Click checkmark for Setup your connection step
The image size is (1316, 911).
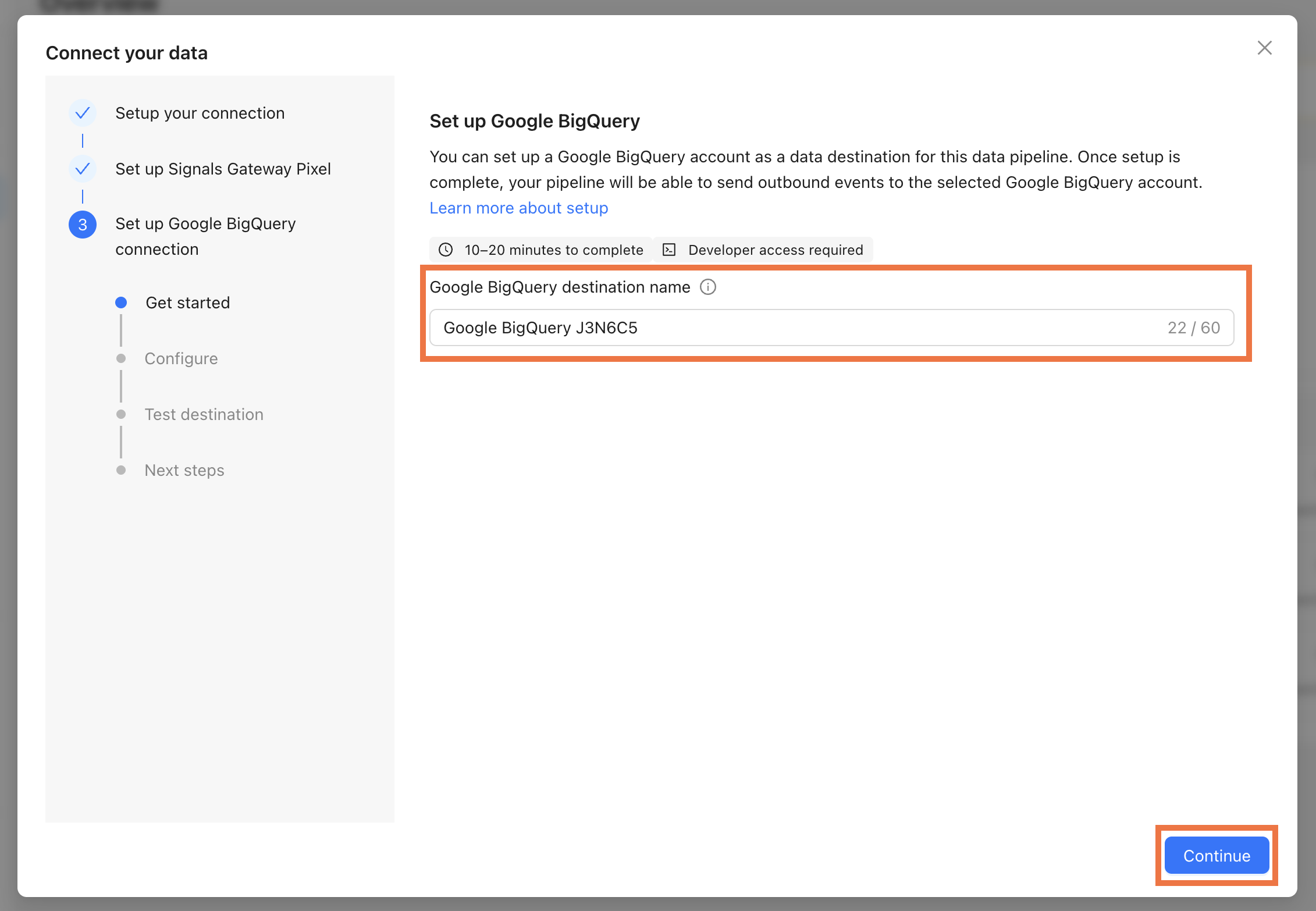pyautogui.click(x=83, y=113)
